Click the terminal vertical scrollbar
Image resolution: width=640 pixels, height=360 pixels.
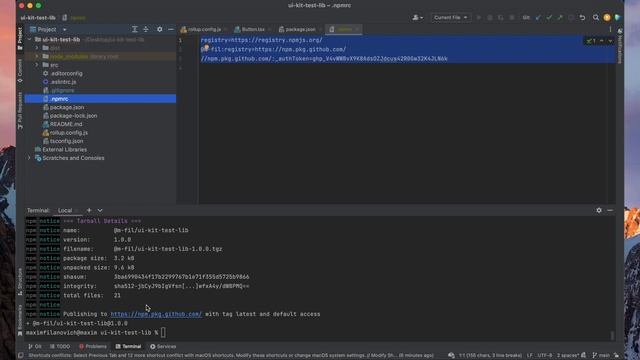pos(612,335)
